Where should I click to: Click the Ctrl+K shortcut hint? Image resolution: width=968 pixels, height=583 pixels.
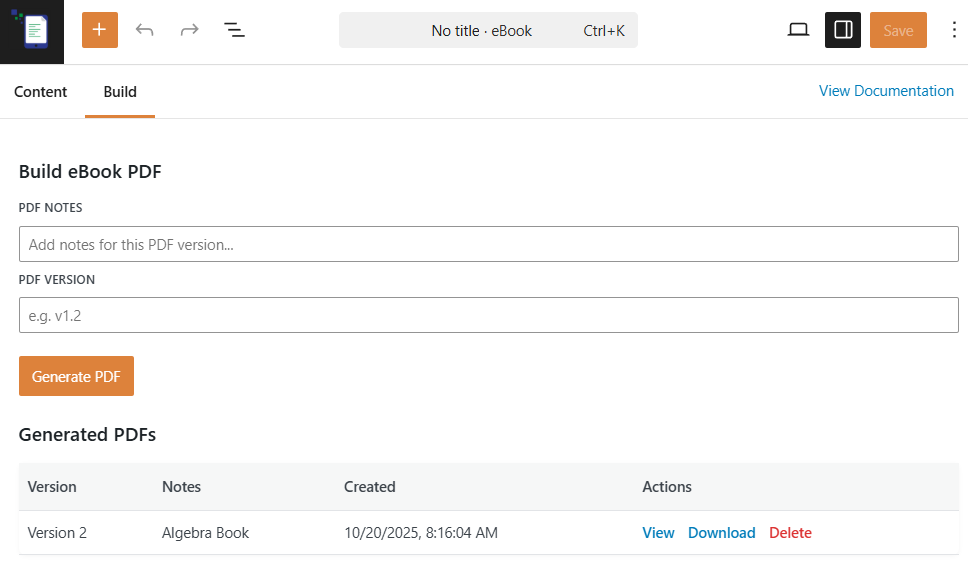point(604,31)
